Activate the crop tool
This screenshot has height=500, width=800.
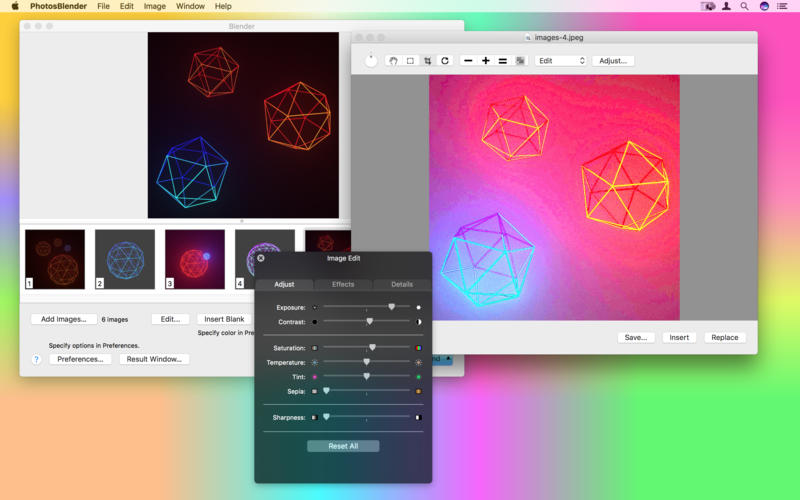click(x=427, y=61)
